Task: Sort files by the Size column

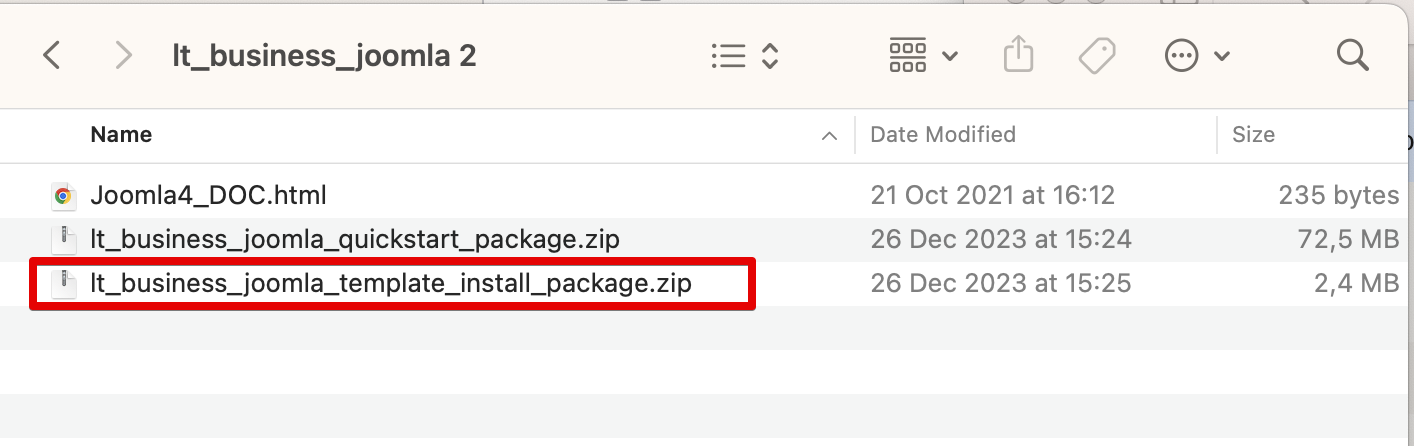Action: [x=1253, y=135]
